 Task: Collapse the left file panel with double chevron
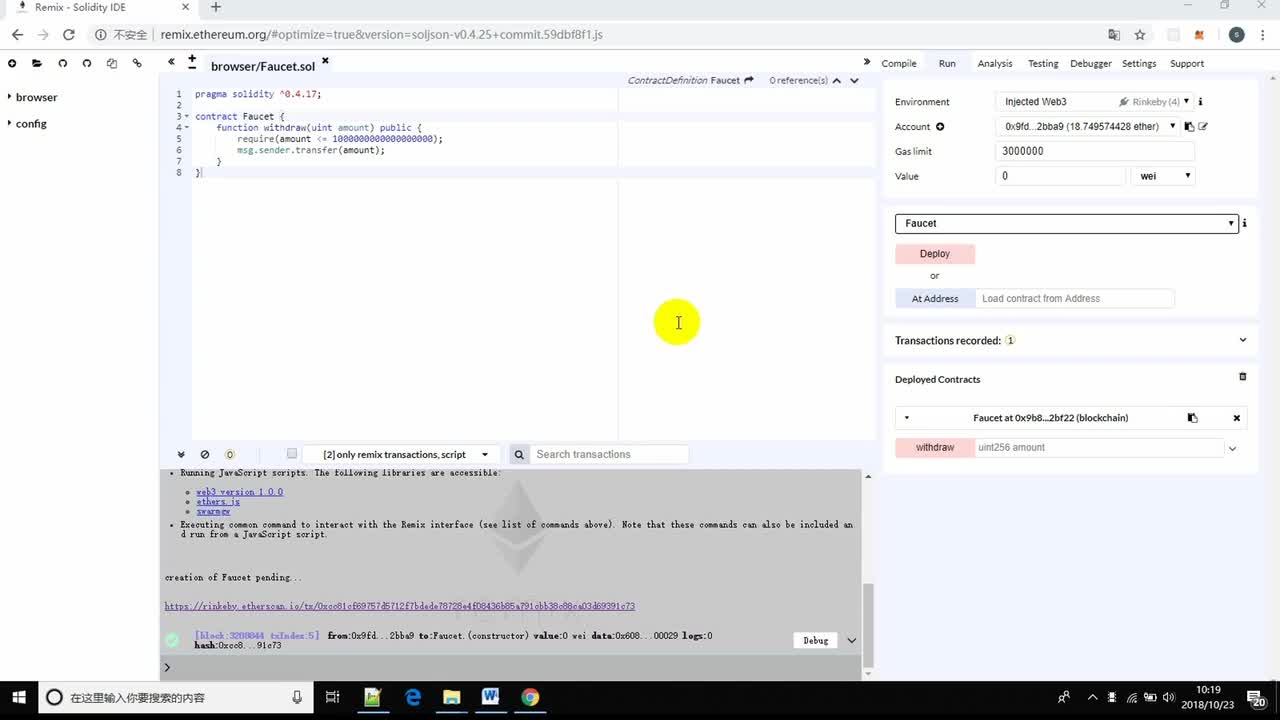click(x=171, y=62)
